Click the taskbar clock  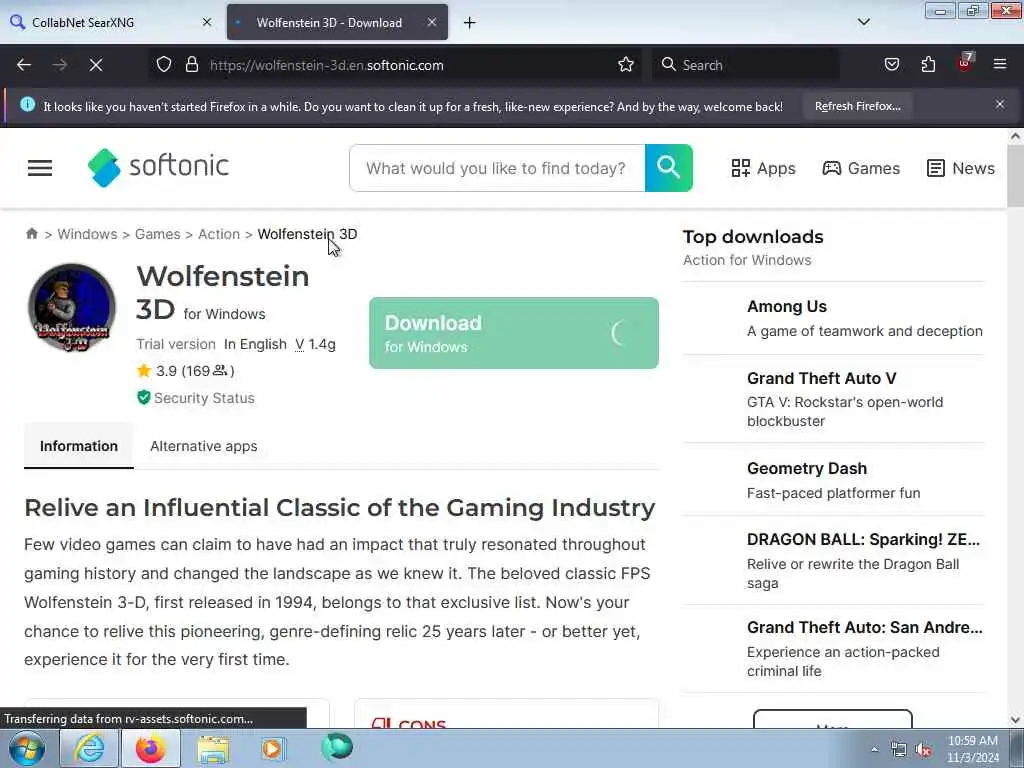pos(972,749)
